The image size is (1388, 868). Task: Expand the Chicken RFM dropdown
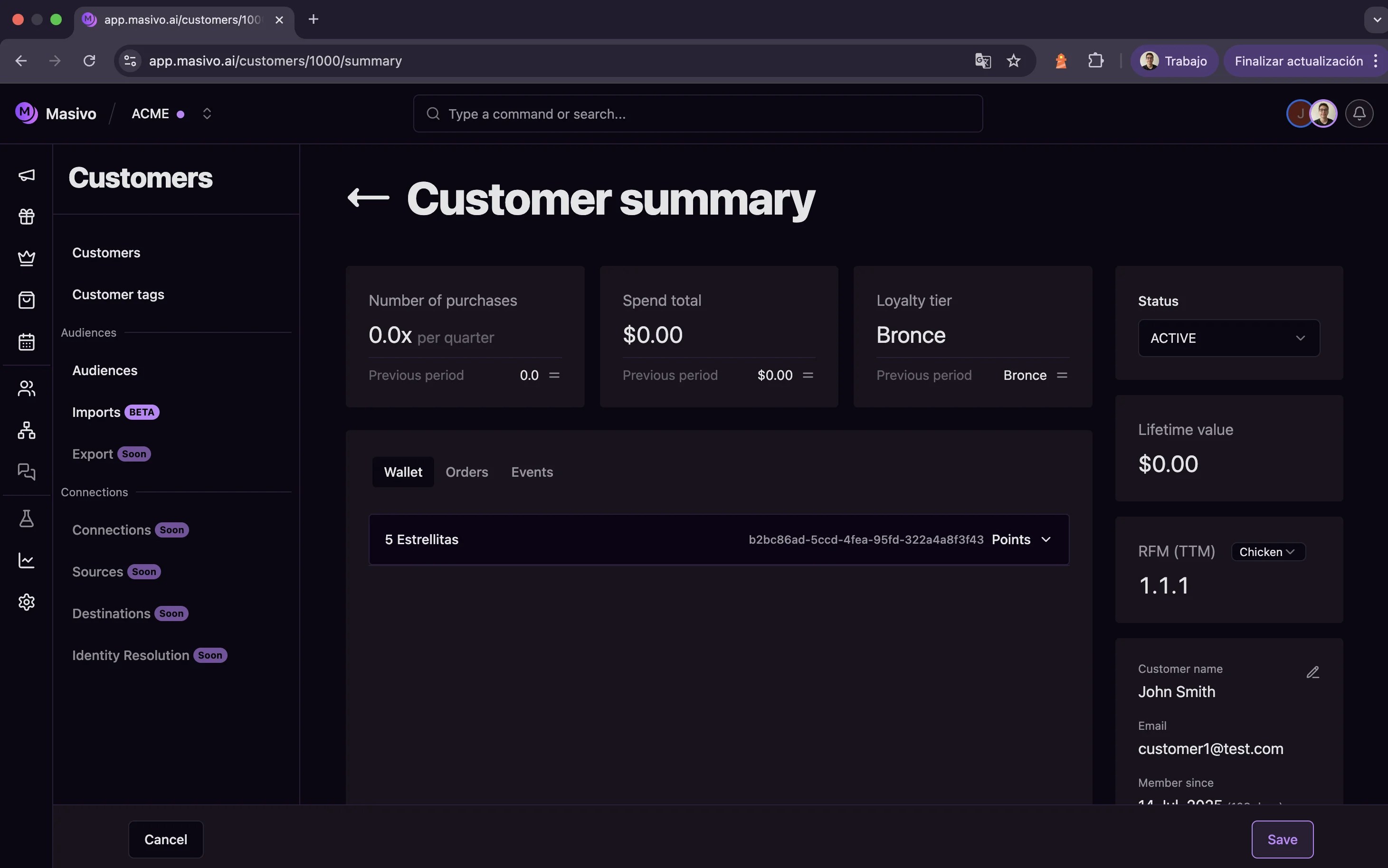click(x=1267, y=552)
